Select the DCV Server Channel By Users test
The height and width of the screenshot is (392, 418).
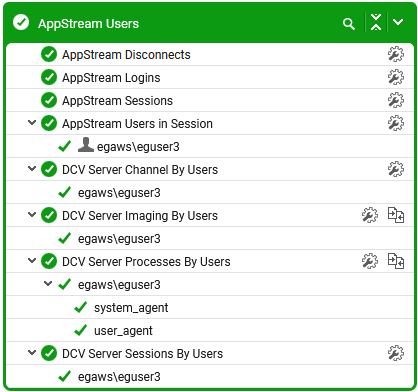pyautogui.click(x=140, y=170)
